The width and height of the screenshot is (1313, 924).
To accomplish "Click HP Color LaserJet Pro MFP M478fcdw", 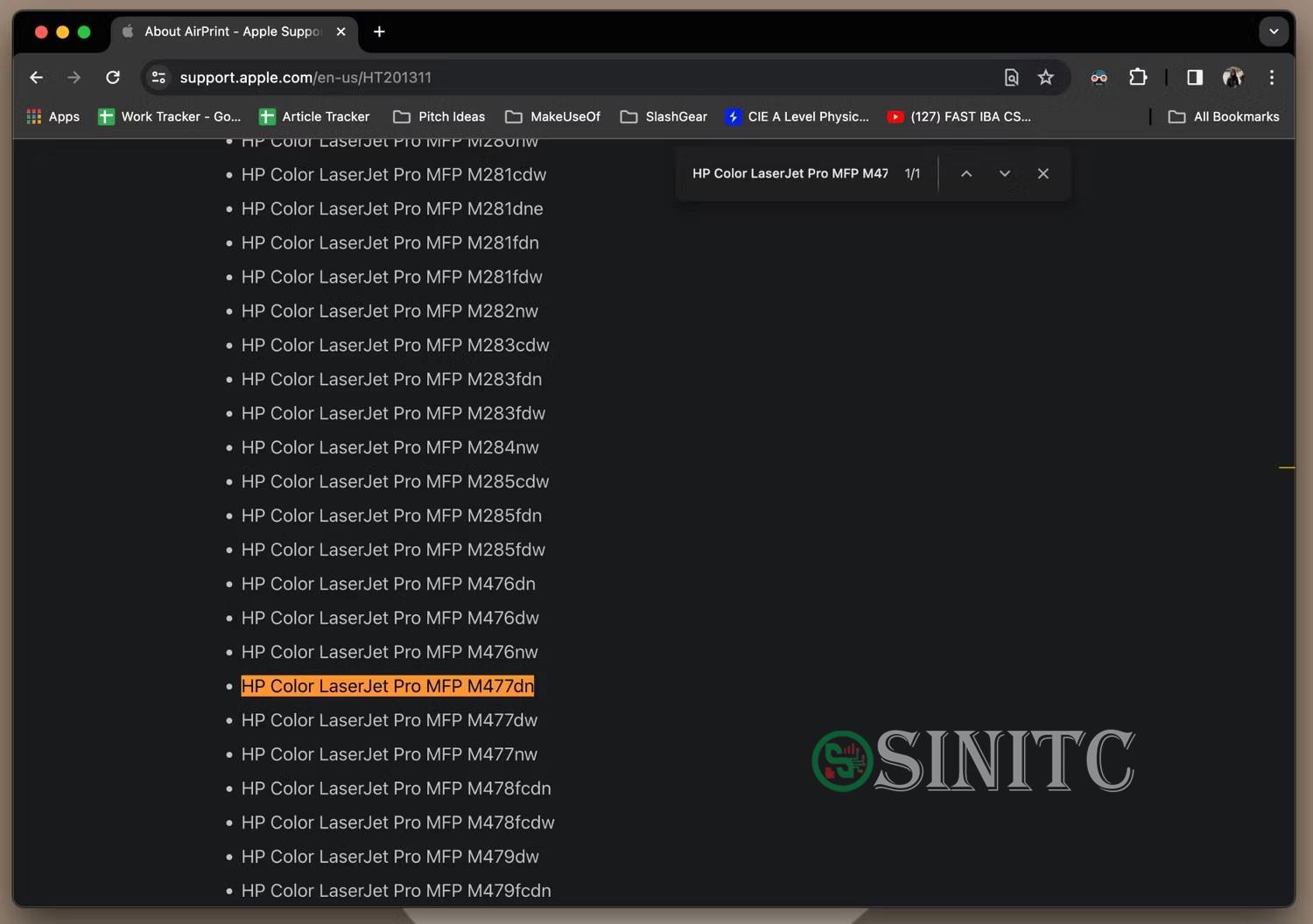I will (398, 823).
